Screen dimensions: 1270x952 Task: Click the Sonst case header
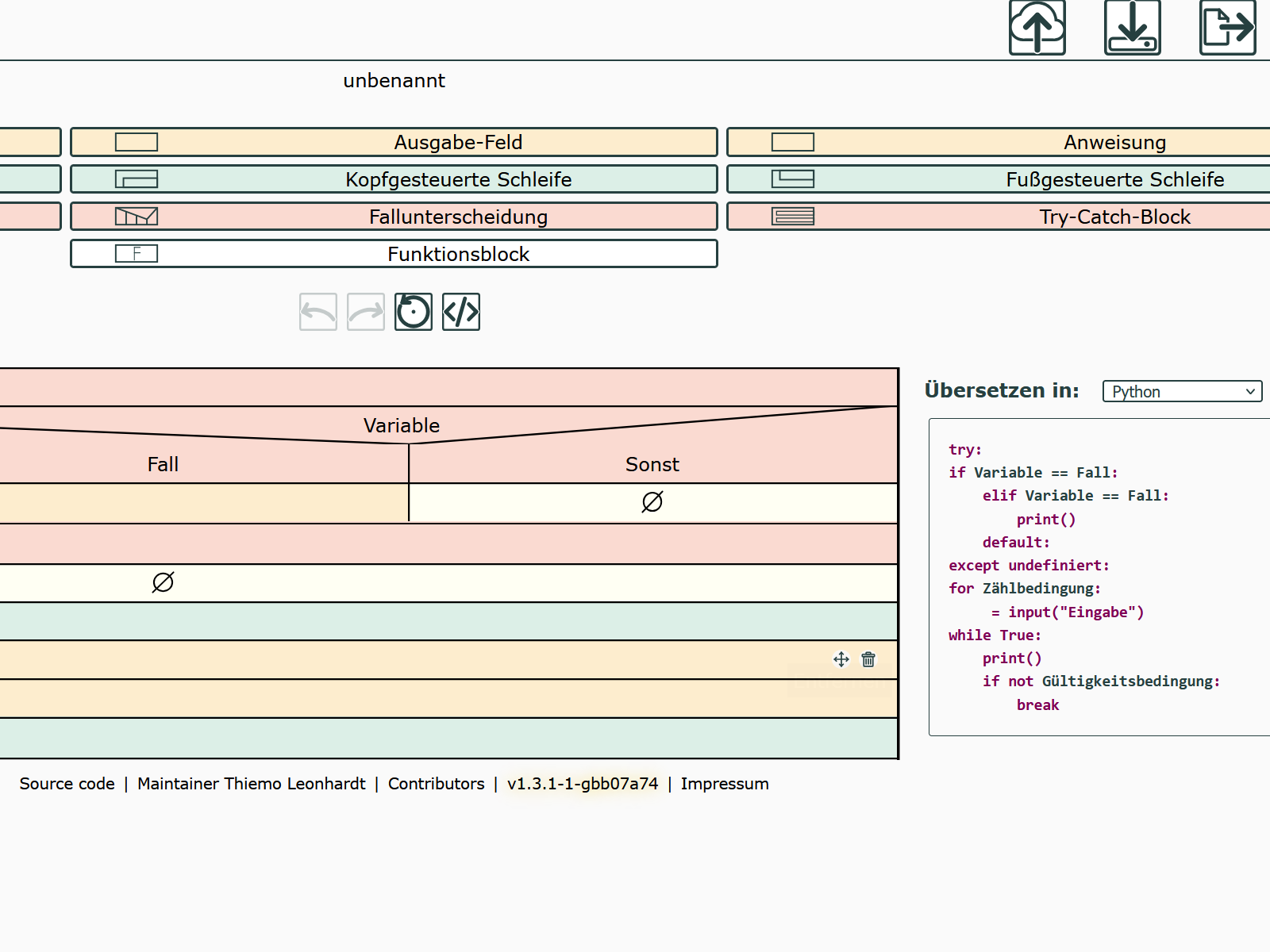coord(652,464)
